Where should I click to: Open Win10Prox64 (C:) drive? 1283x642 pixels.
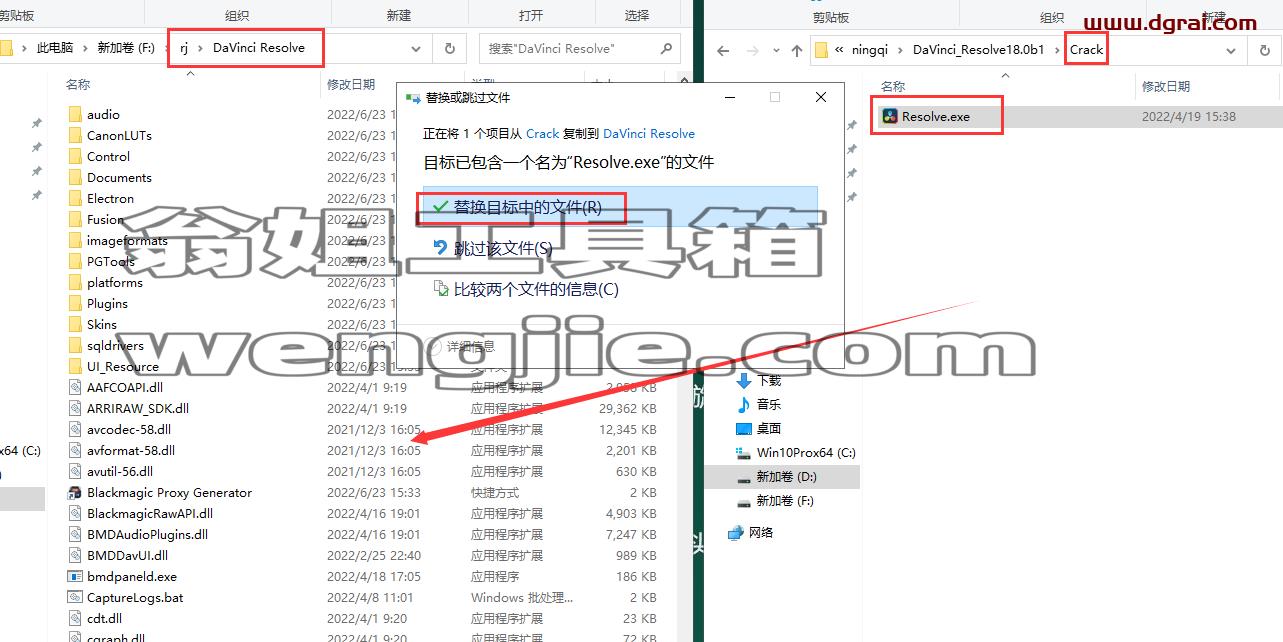pyautogui.click(x=796, y=452)
